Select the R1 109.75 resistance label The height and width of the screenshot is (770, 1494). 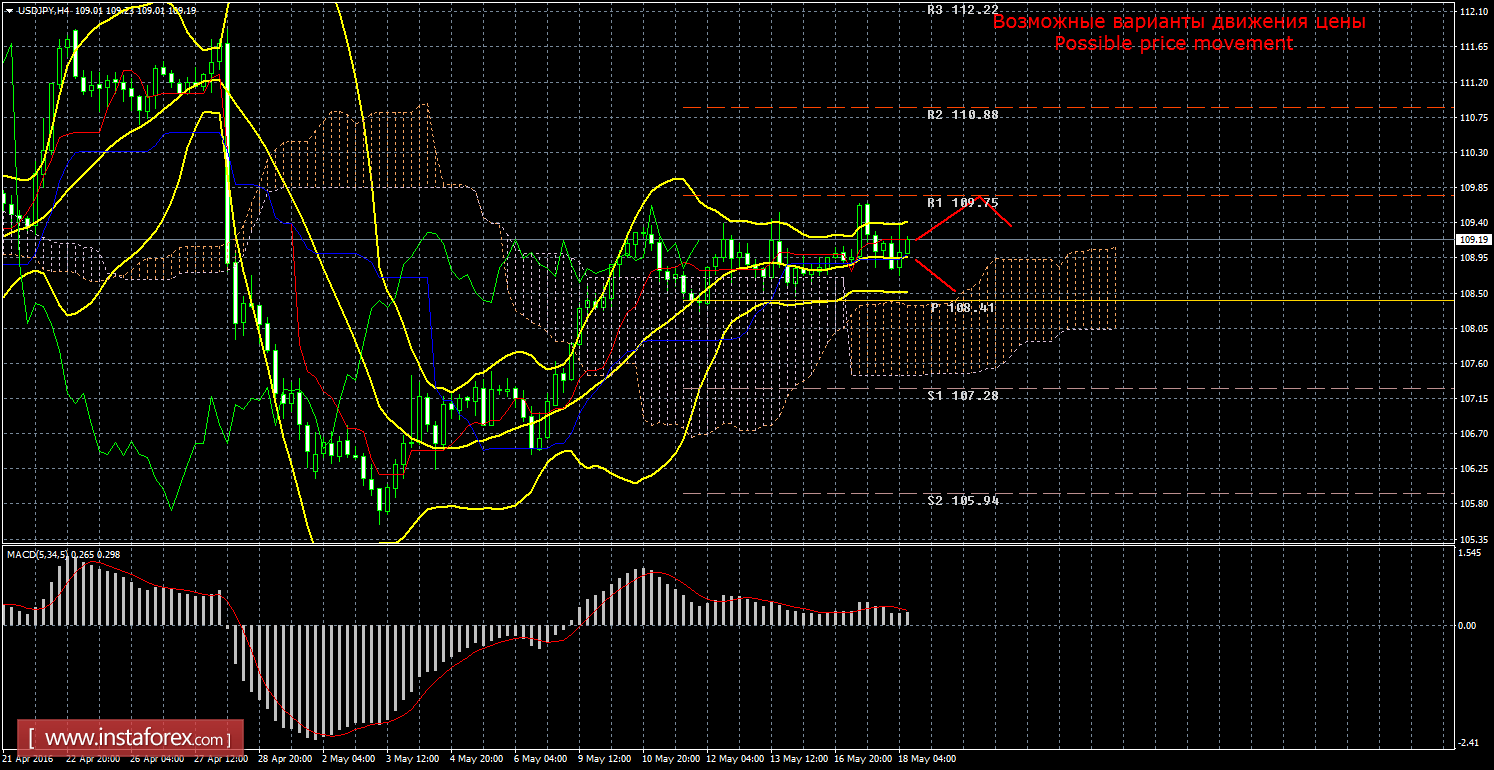[x=962, y=202]
